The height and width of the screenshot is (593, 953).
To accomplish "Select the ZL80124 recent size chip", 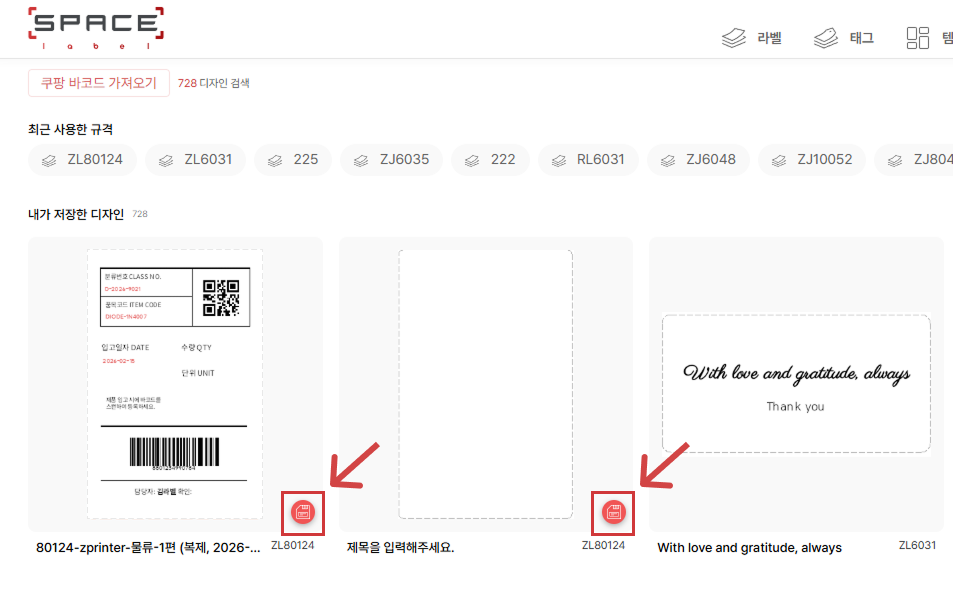I will (83, 160).
